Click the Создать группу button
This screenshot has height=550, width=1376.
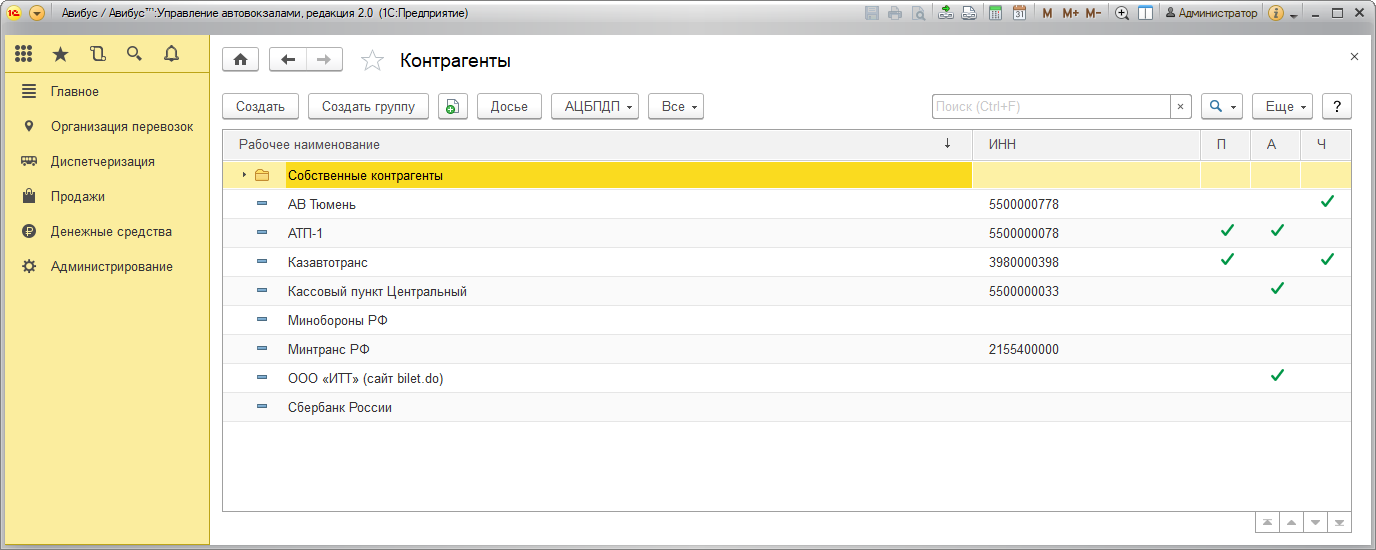[368, 106]
